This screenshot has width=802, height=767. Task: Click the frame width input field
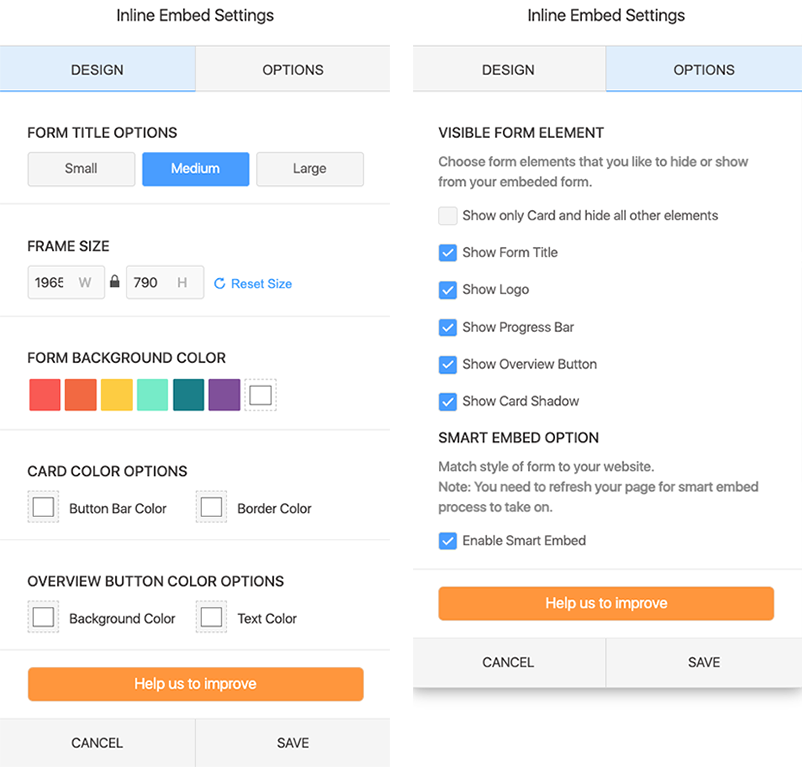50,283
